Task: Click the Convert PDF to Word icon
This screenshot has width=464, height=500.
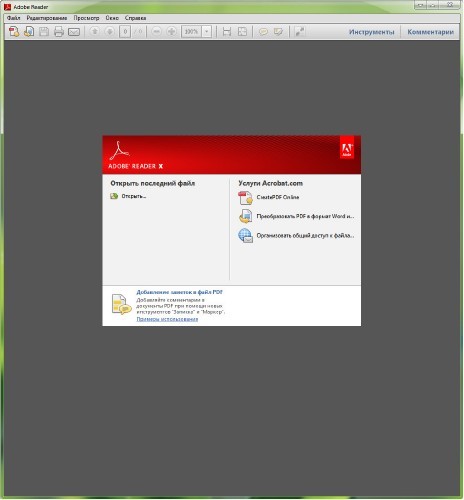Action: pos(245,216)
